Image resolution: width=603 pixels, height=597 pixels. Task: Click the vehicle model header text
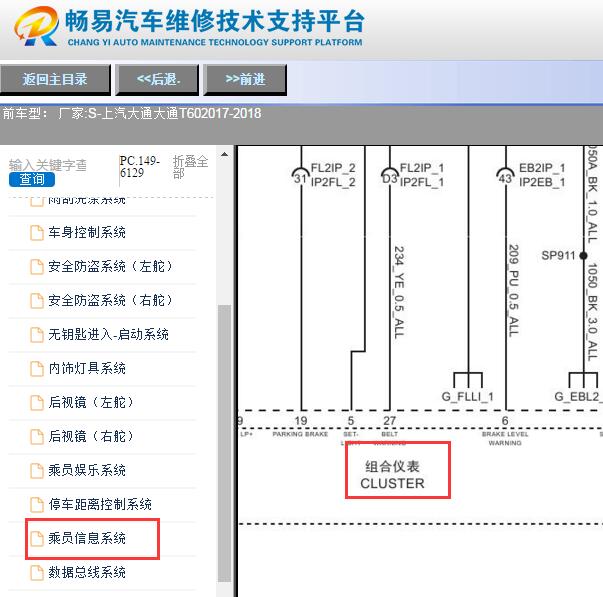click(132, 113)
